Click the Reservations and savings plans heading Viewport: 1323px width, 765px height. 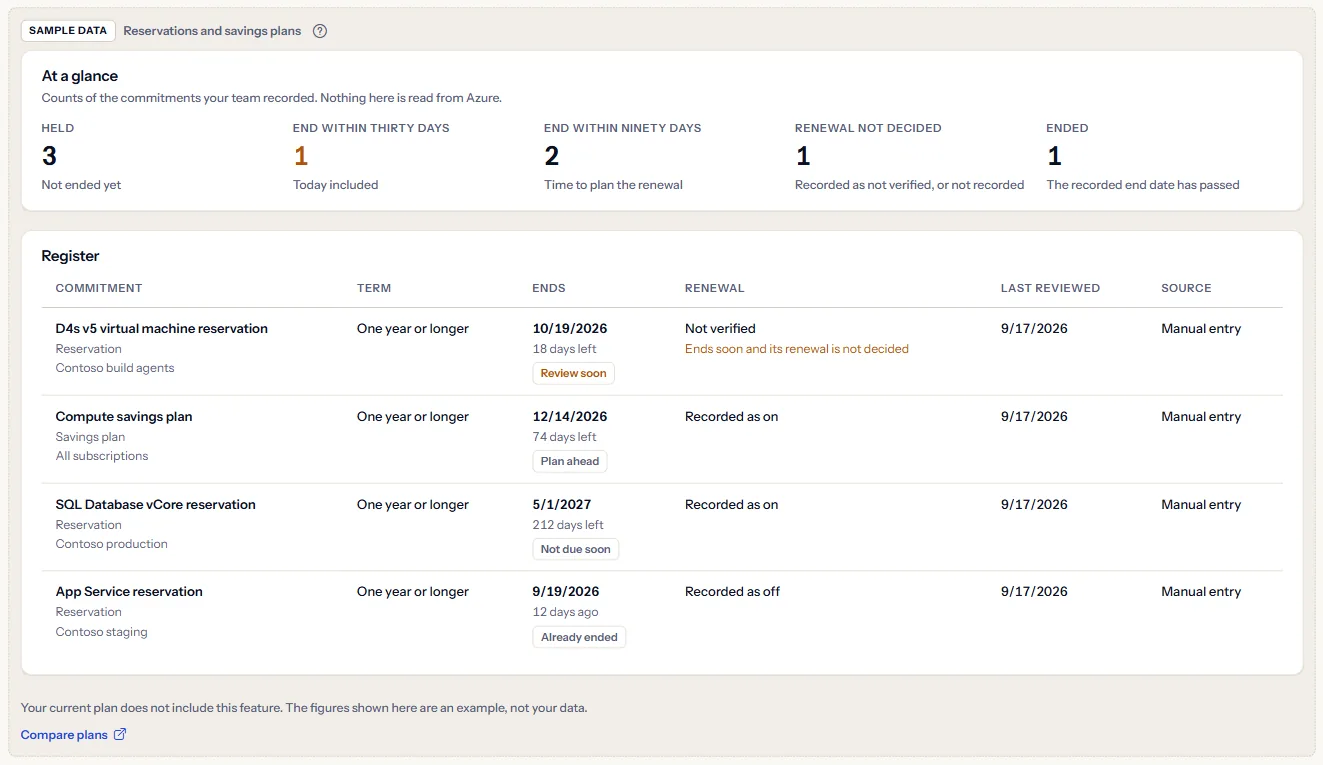tap(212, 31)
